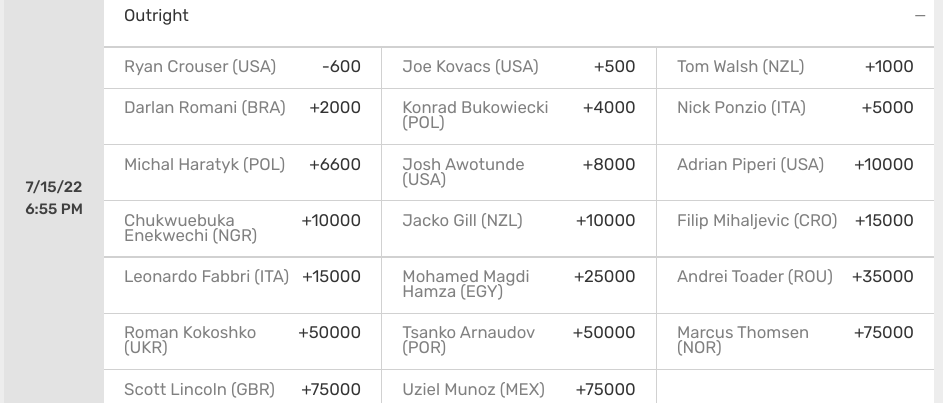Choose Mohamed Magdi Hamza (EGY) +25000
The image size is (943, 403).
tap(519, 285)
